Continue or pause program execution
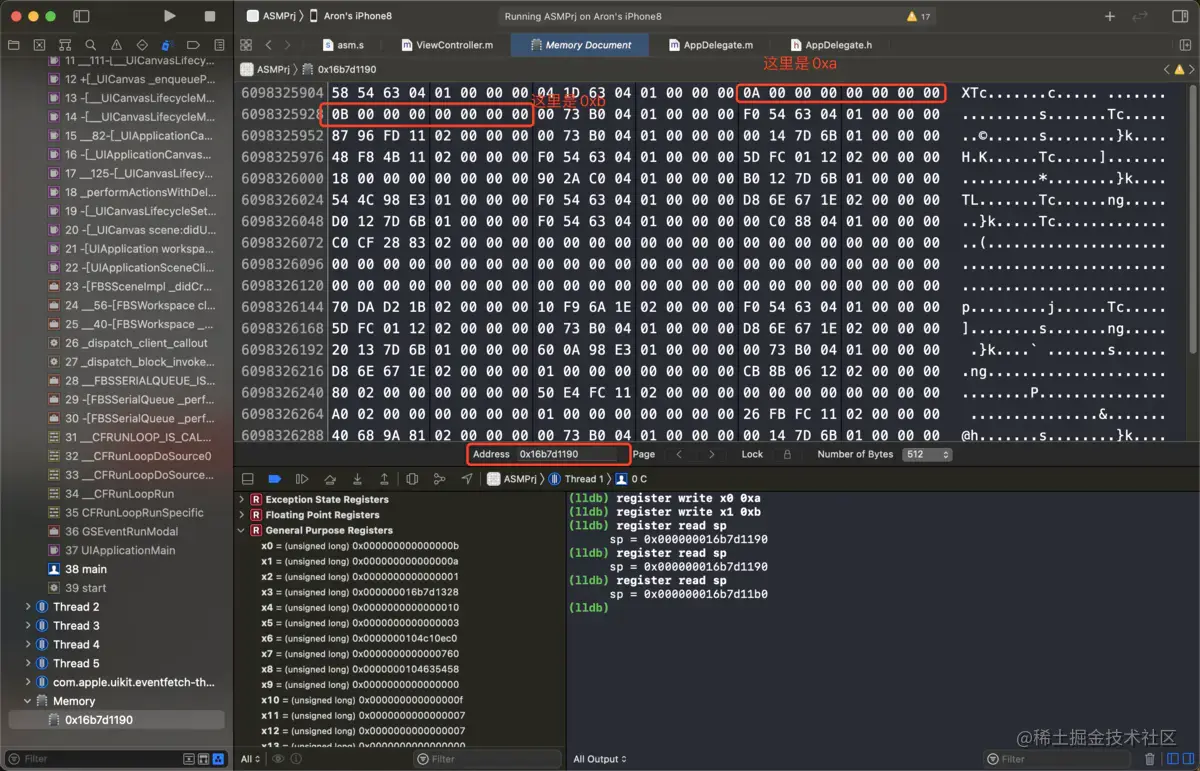Viewport: 1200px width, 771px height. (302, 479)
